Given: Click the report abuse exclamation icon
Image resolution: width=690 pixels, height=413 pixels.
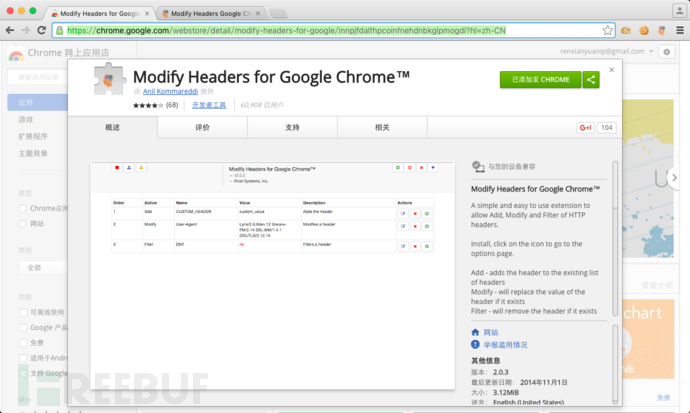Looking at the screenshot, I should (475, 344).
